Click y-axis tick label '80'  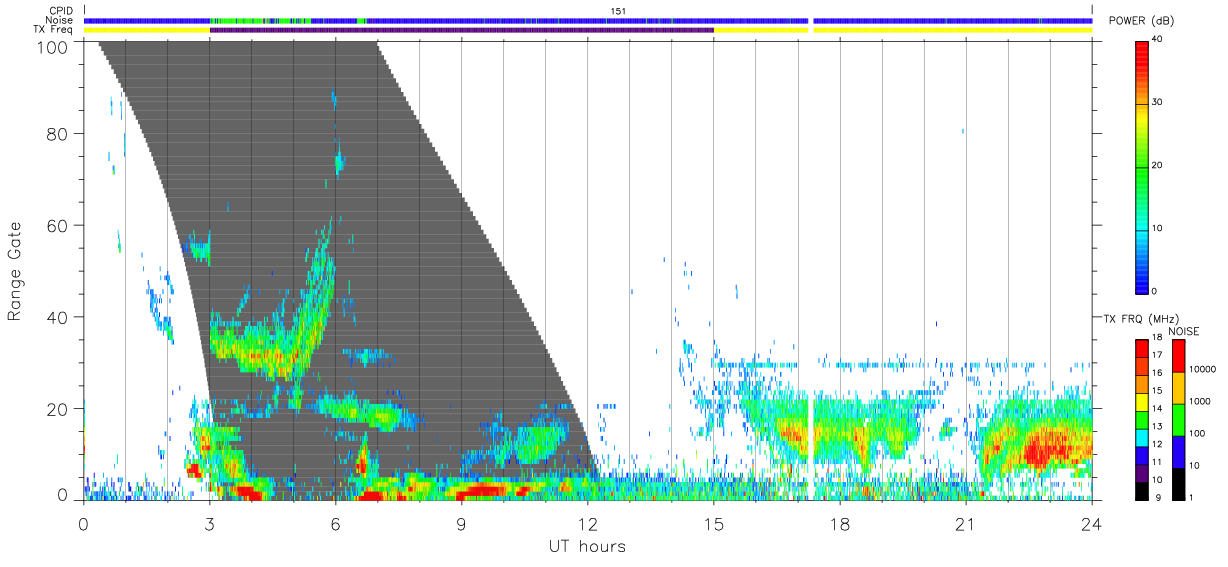coord(59,133)
